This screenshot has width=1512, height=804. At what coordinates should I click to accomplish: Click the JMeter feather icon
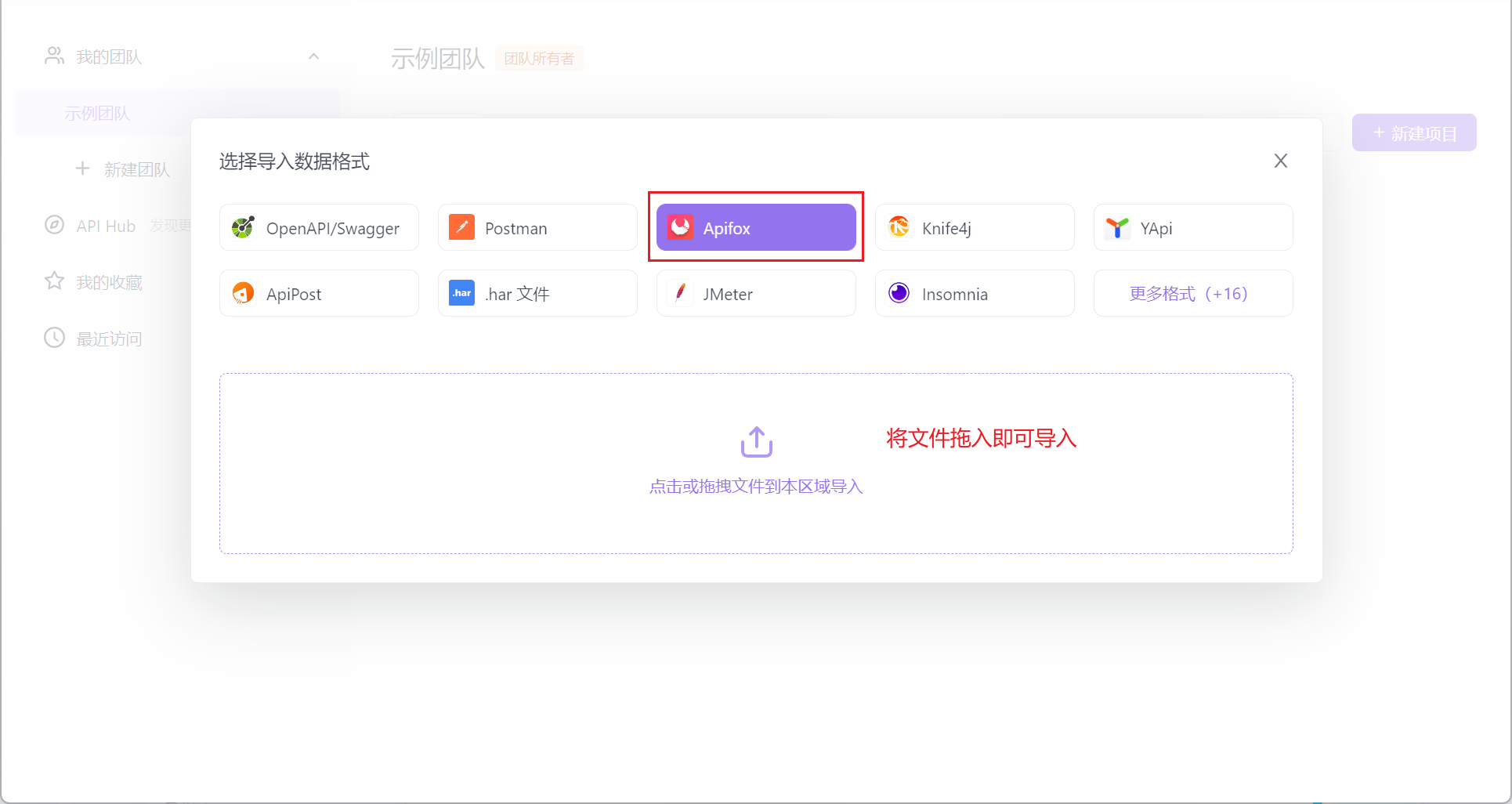pyautogui.click(x=680, y=293)
